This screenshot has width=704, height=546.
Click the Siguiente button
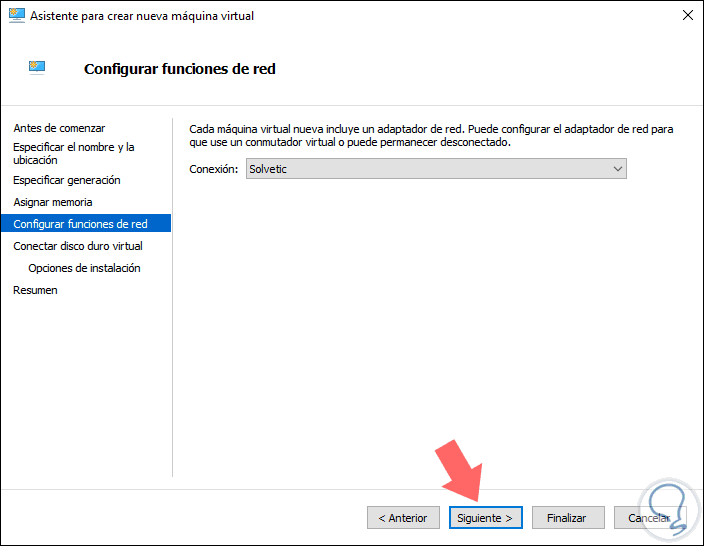[x=485, y=518]
